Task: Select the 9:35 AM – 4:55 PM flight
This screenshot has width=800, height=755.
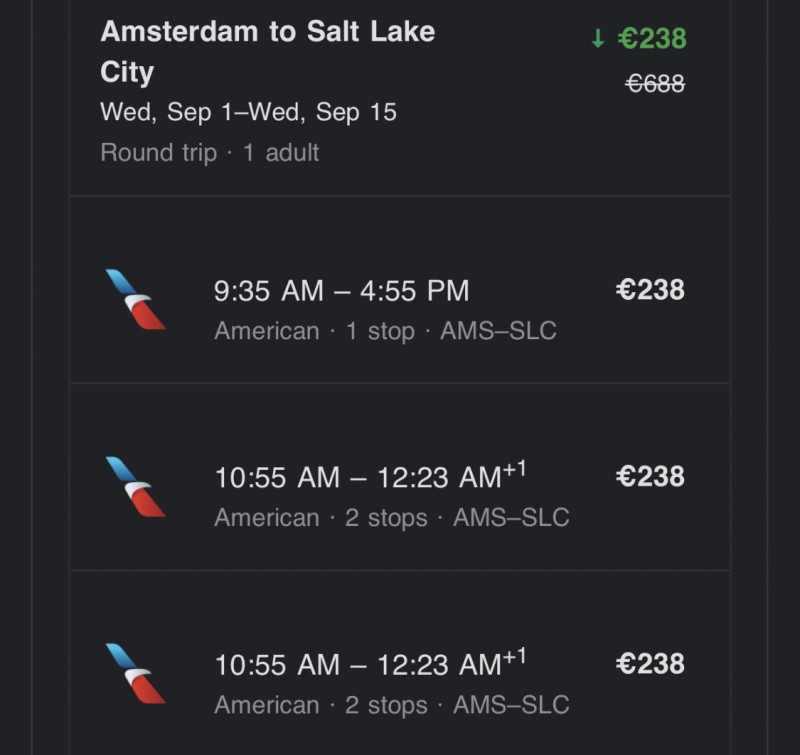Action: (341, 290)
